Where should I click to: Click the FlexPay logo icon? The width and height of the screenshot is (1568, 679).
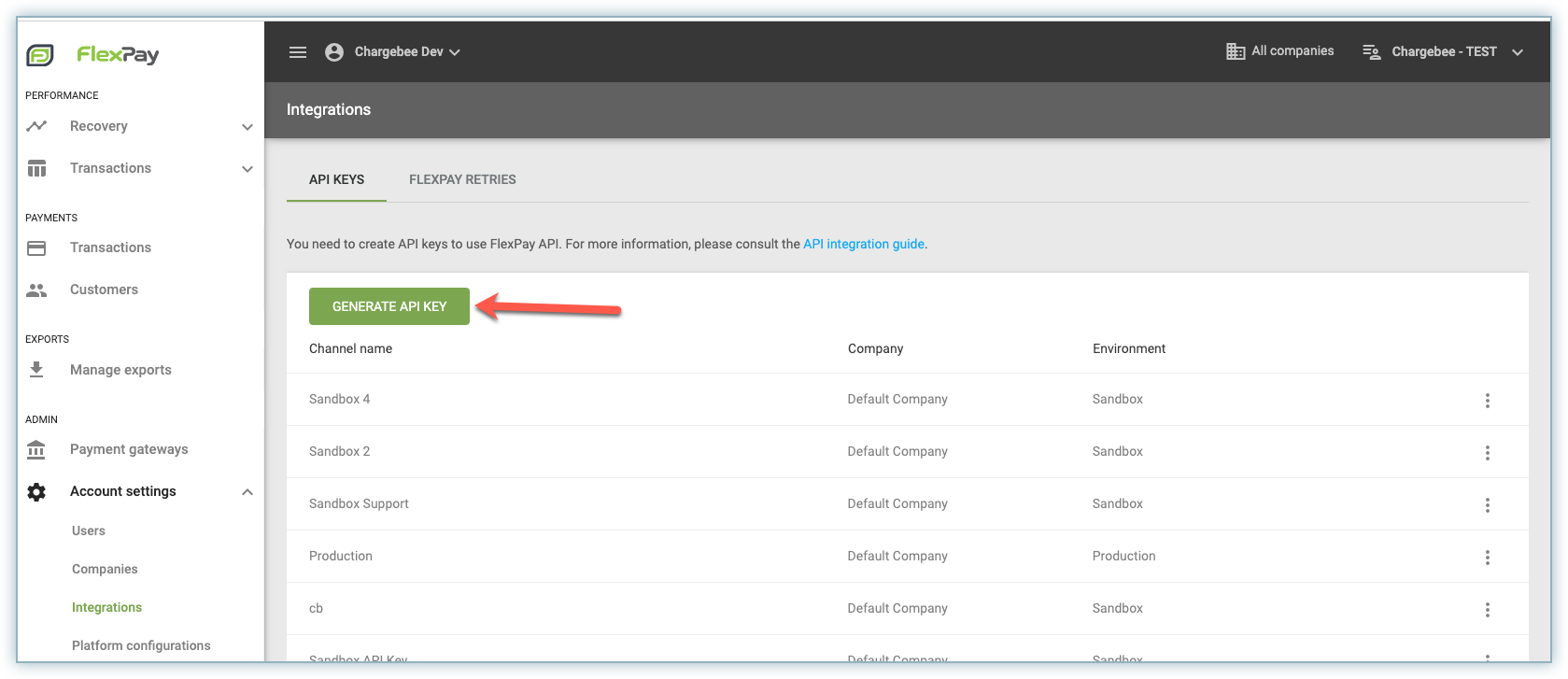click(39, 55)
